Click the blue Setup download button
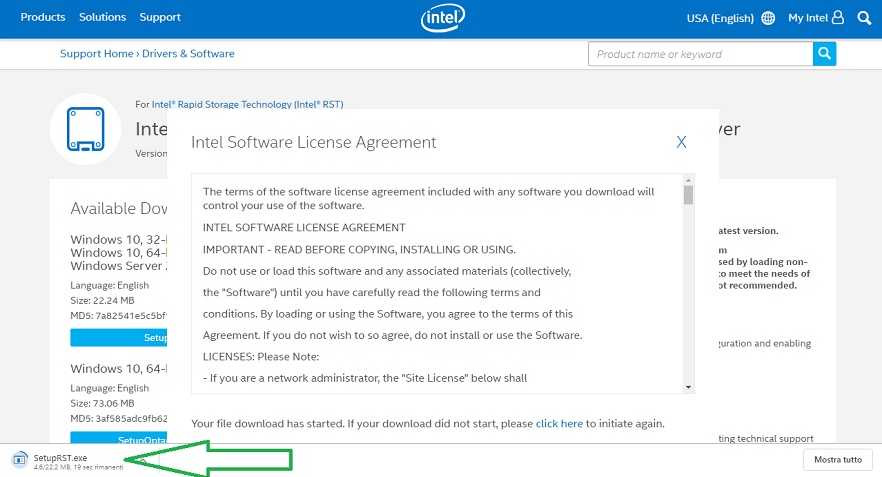The image size is (882, 477). point(119,338)
